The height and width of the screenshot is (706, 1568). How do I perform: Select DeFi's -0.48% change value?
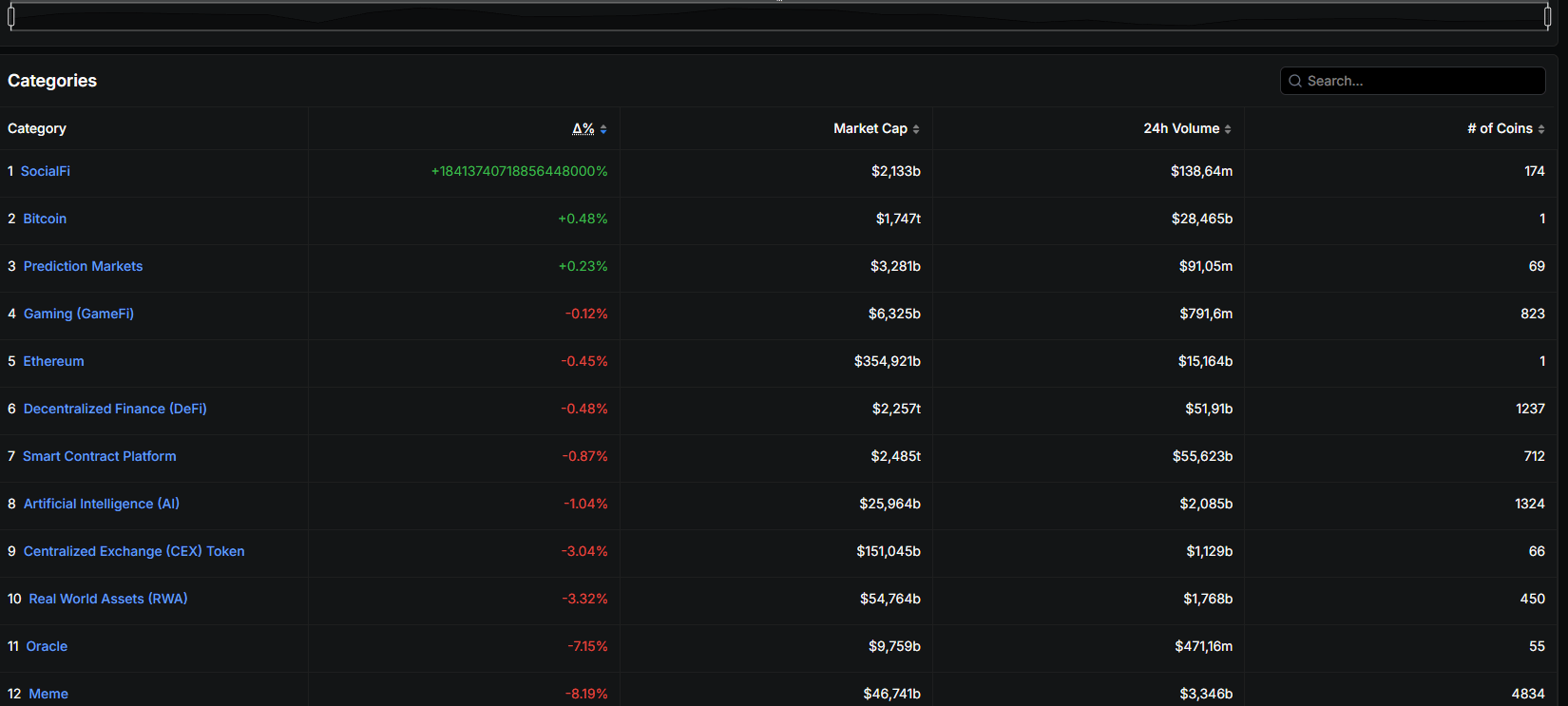[584, 409]
